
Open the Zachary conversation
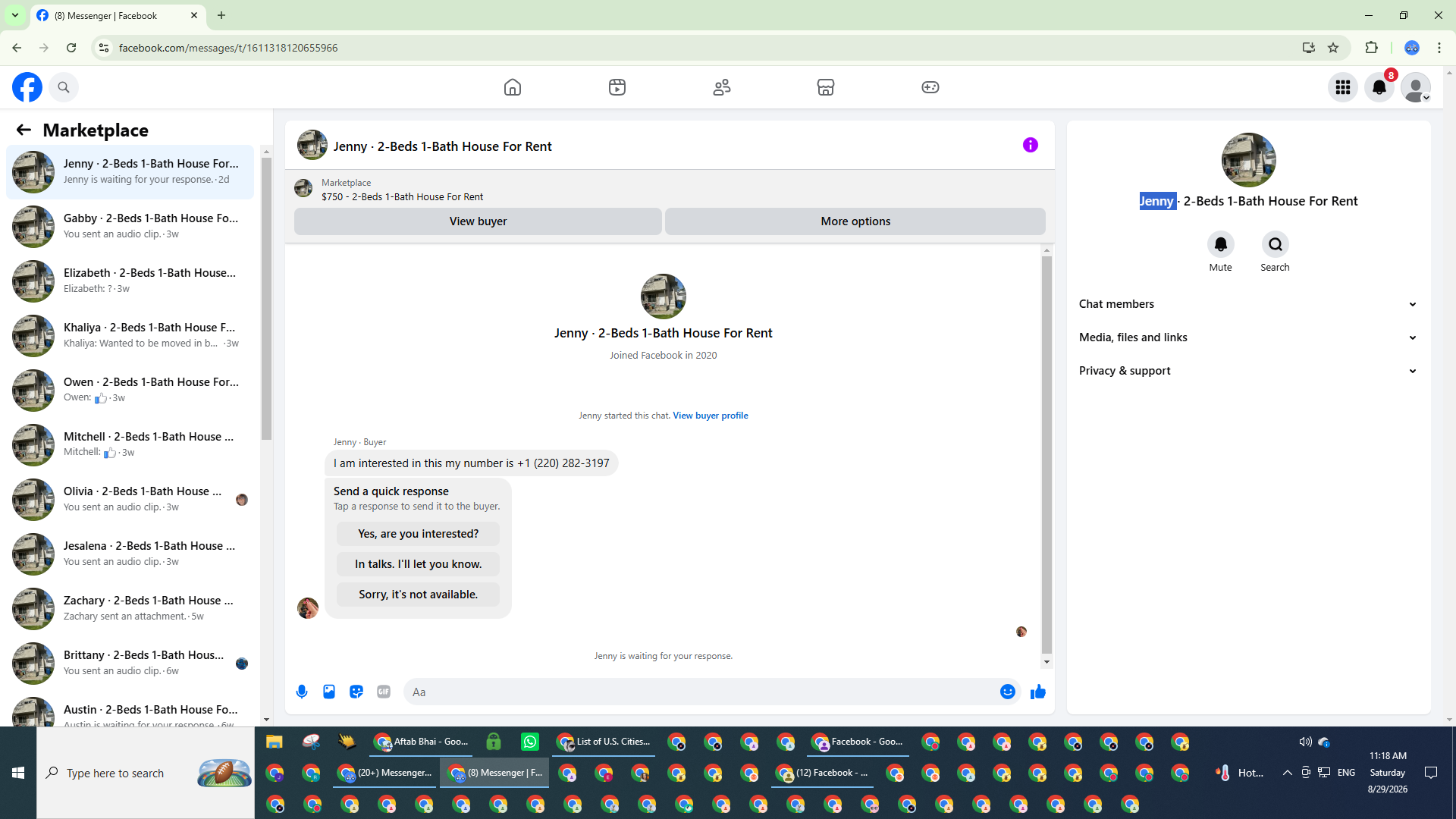[x=130, y=609]
